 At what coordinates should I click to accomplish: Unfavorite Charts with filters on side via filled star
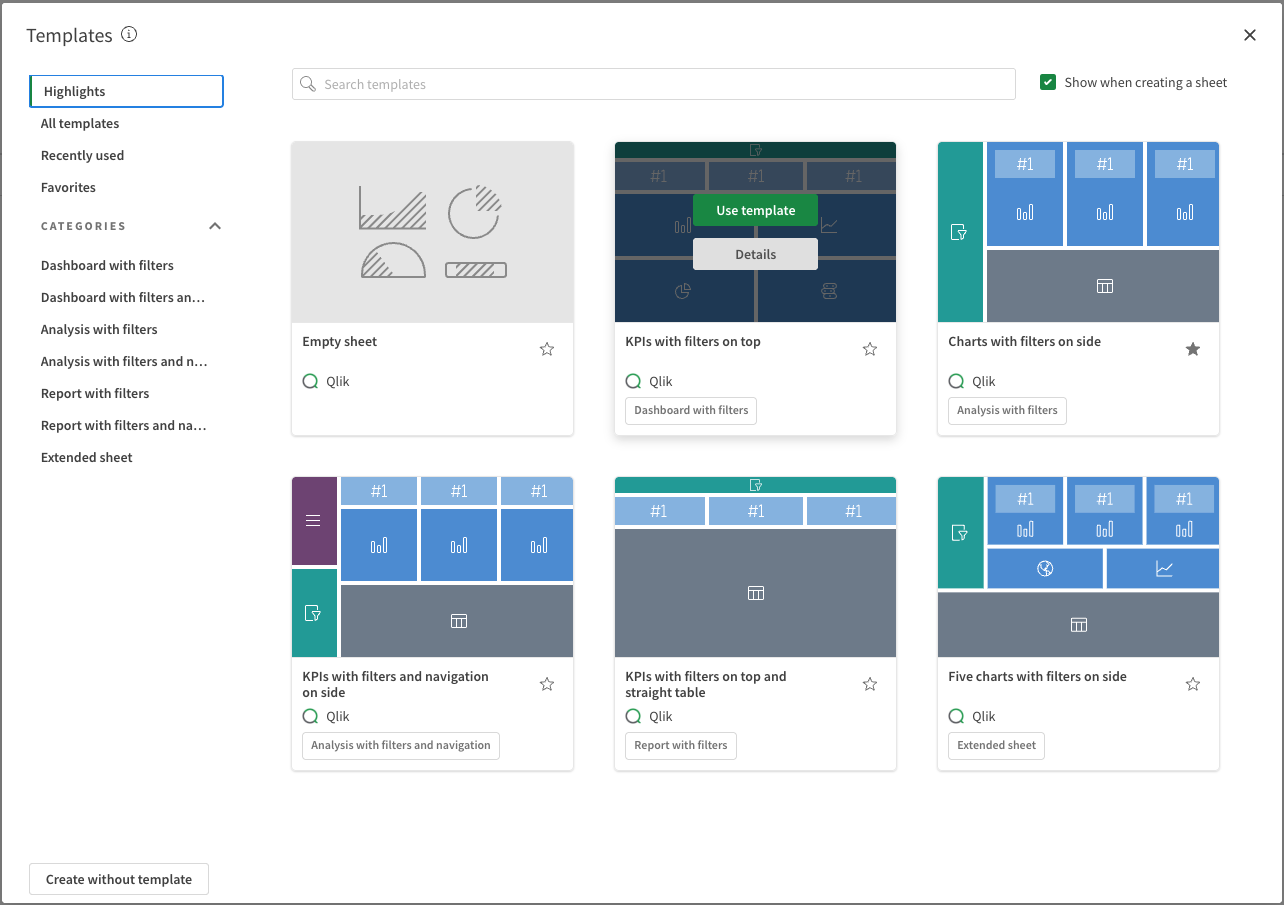point(1193,349)
